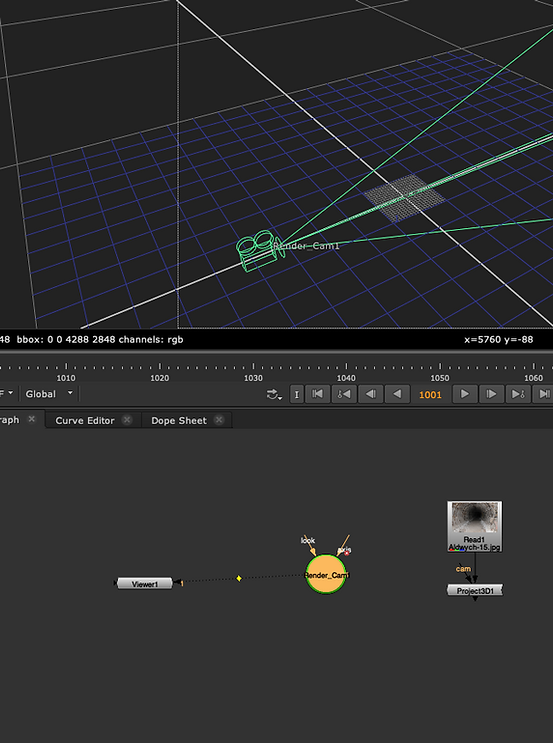Click the projected card grid in the viewport
This screenshot has height=743, width=553.
404,198
